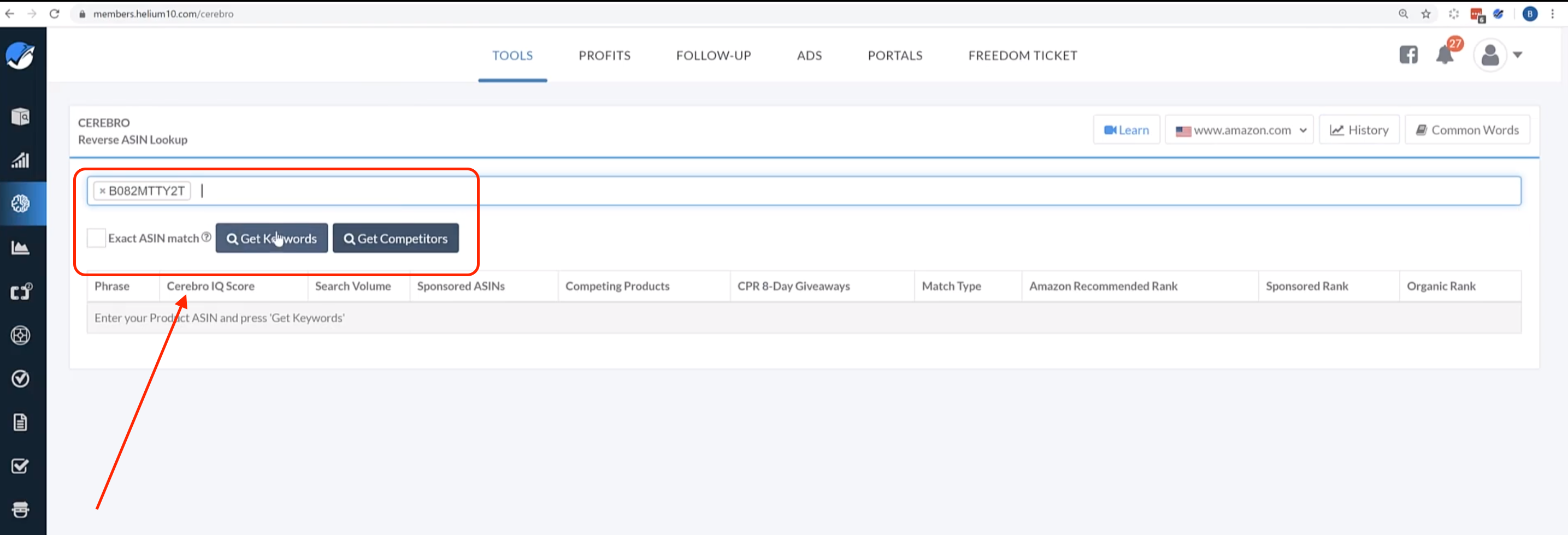Click the browser address bar URL

click(x=163, y=14)
